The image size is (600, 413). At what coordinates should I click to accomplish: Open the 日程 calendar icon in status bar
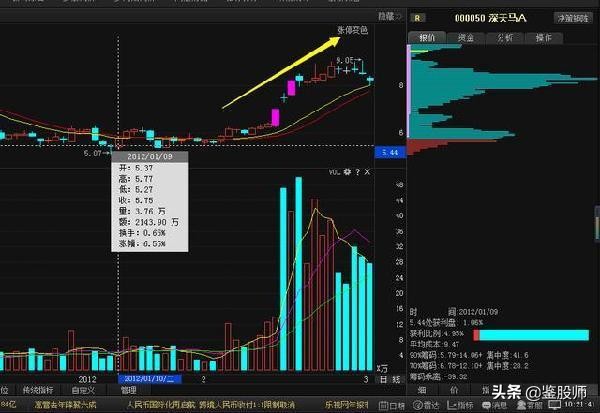391,405
